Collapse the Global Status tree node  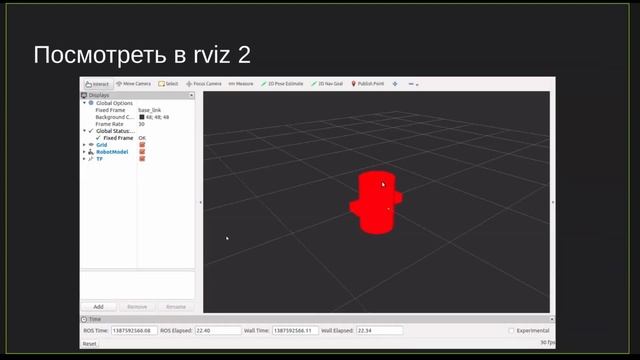[x=84, y=131]
